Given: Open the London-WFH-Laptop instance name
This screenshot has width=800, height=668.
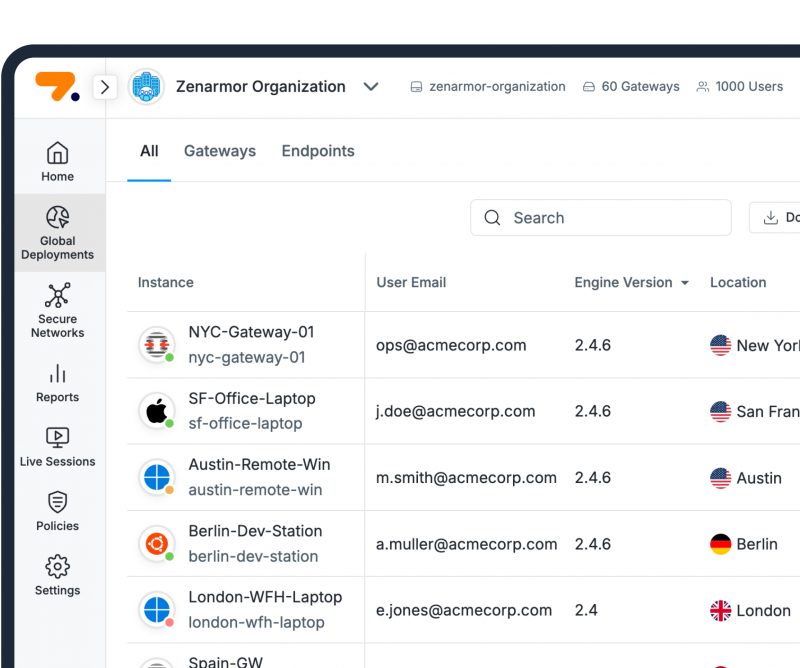Looking at the screenshot, I should coord(265,597).
